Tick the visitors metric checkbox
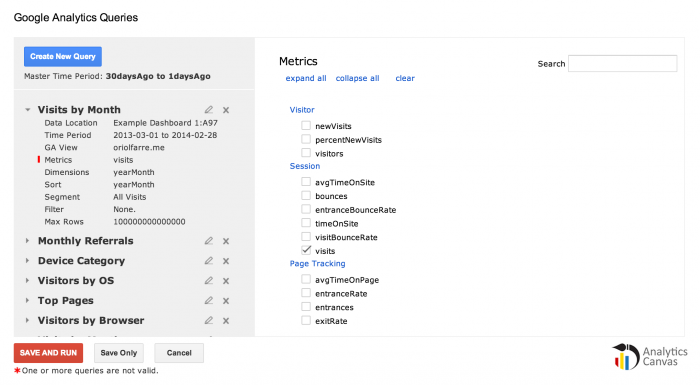This screenshot has height=385, width=700. pos(306,153)
